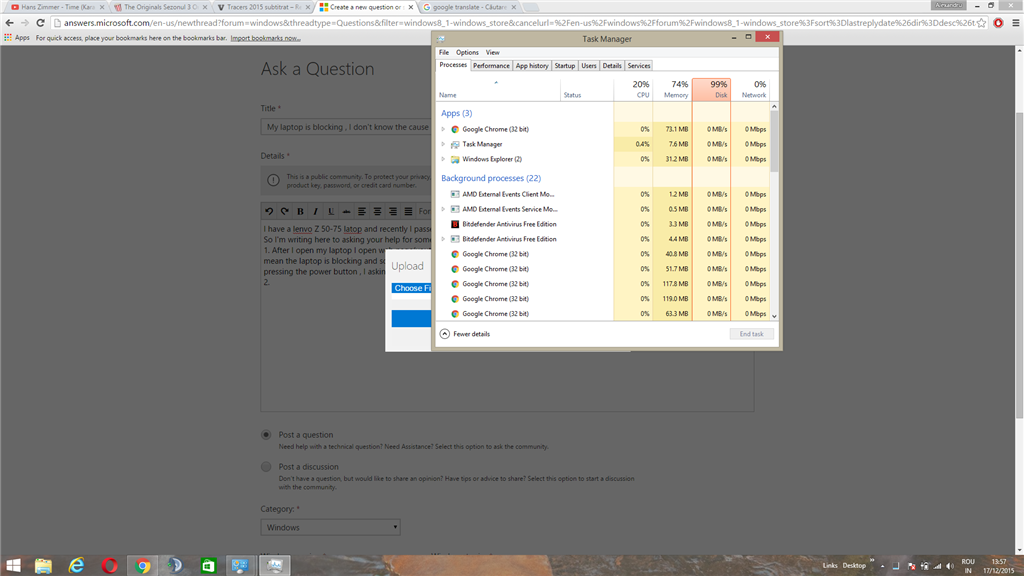Open the View menu in Task Manager
Image resolution: width=1024 pixels, height=576 pixels.
(492, 52)
